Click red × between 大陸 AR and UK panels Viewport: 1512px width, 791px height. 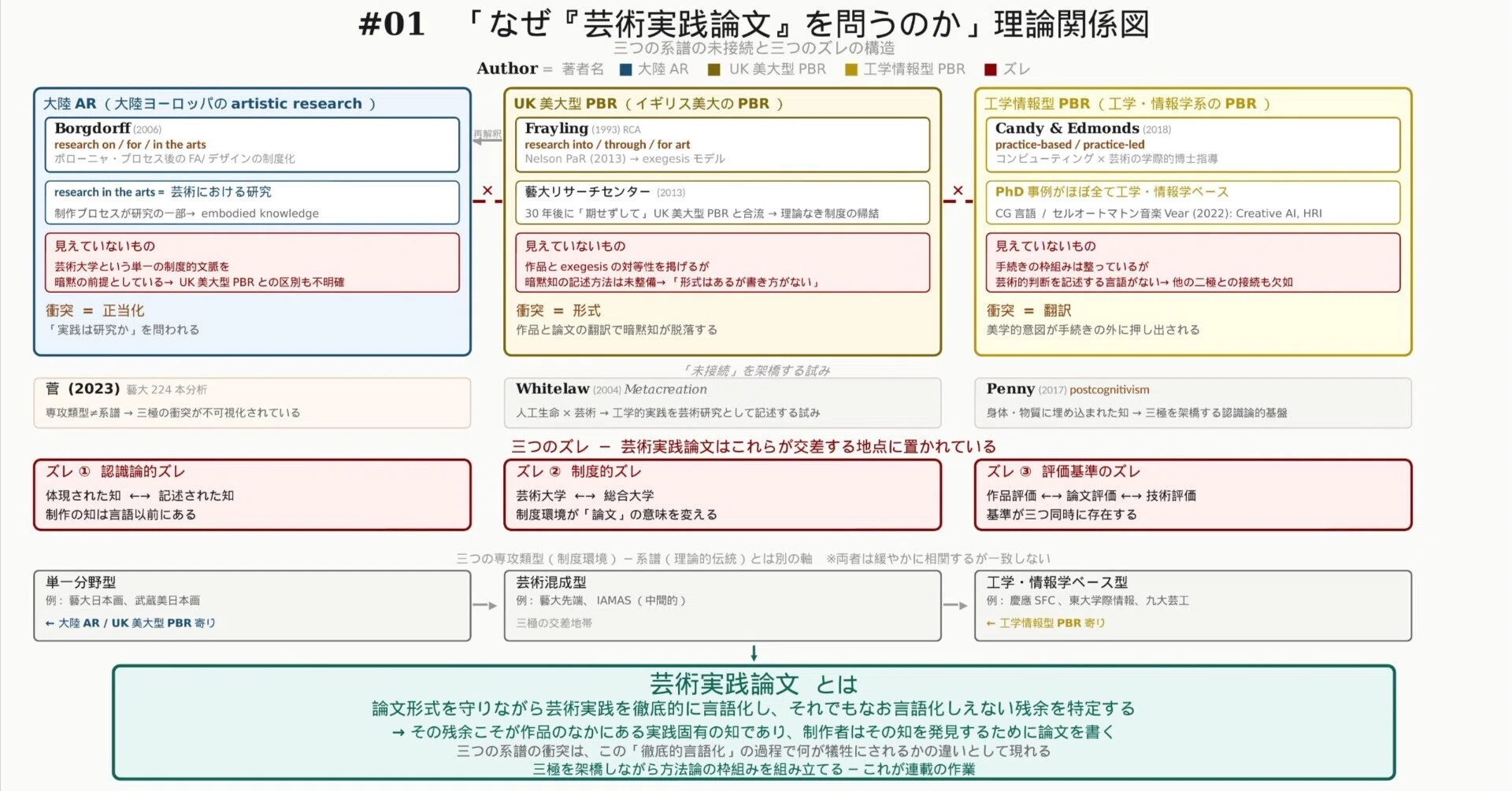click(487, 190)
